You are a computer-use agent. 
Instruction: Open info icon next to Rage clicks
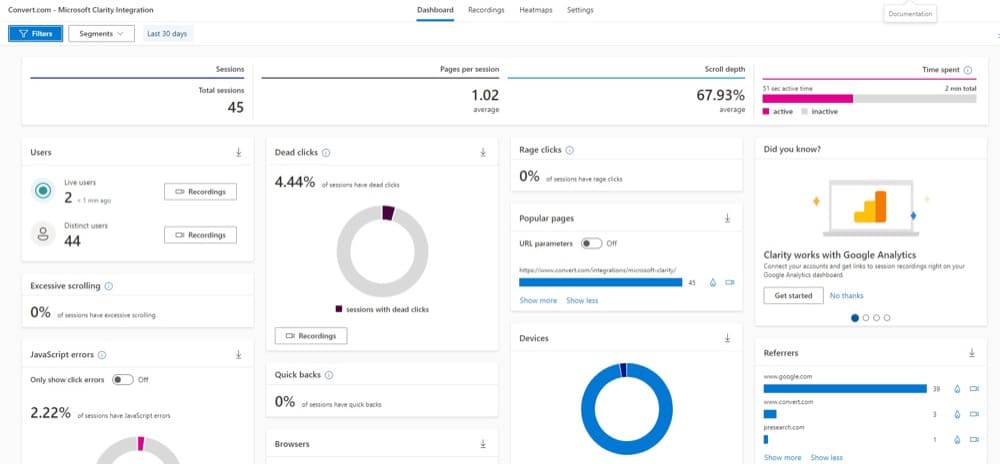[570, 150]
